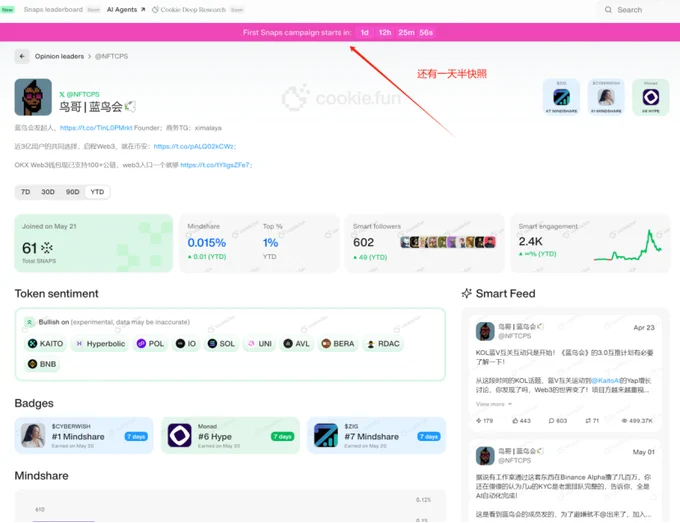Click the Mindshare 0.015% value
680x523 pixels.
[206, 243]
